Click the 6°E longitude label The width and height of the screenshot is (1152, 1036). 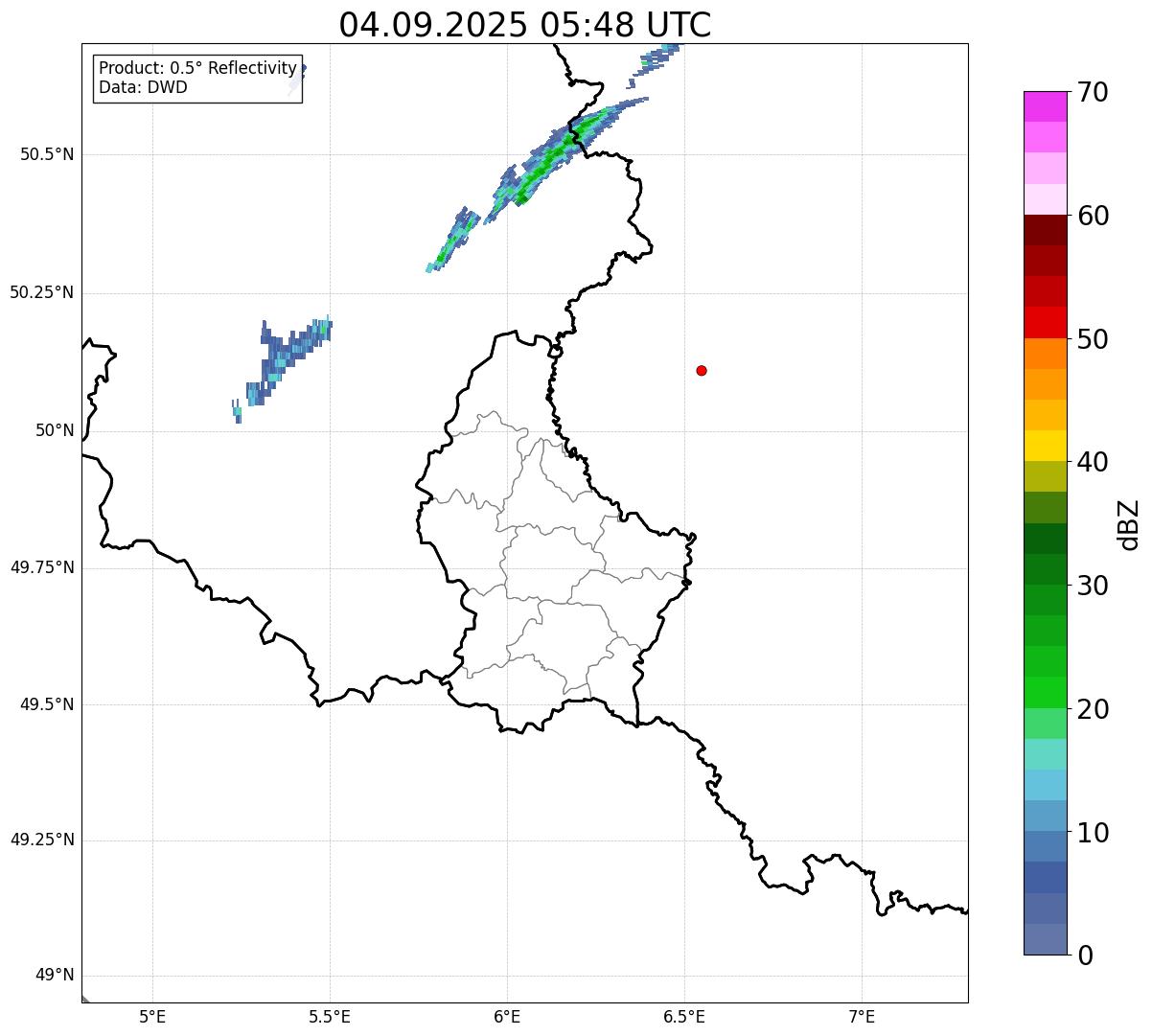[507, 1017]
